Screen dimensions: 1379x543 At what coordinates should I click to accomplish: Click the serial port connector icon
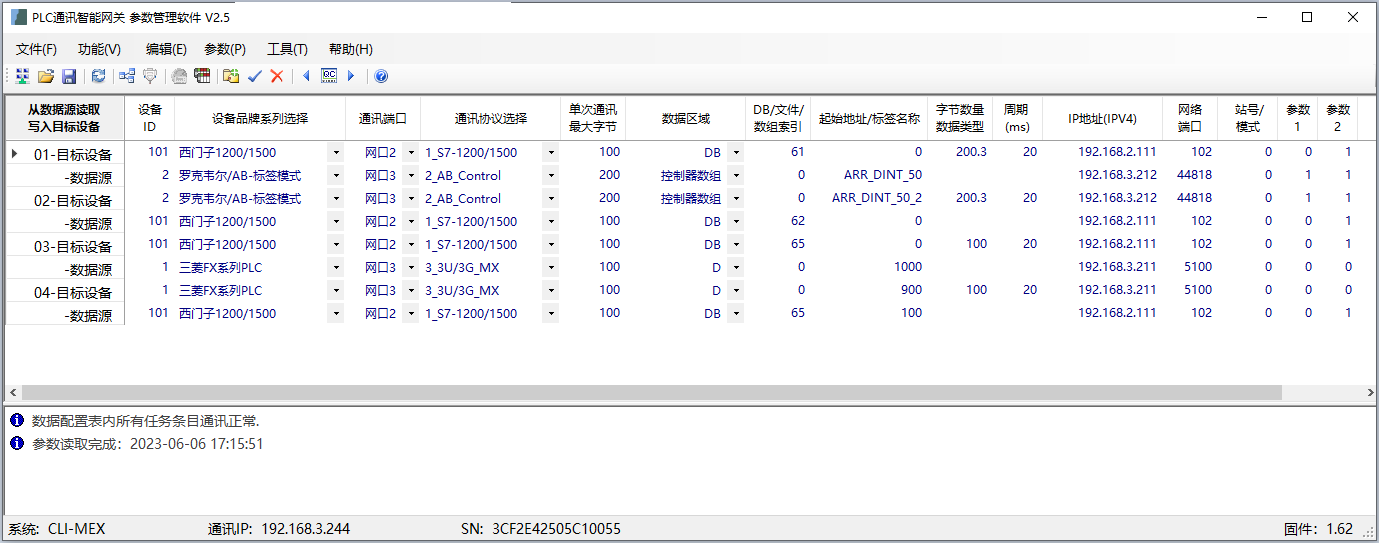click(x=150, y=76)
